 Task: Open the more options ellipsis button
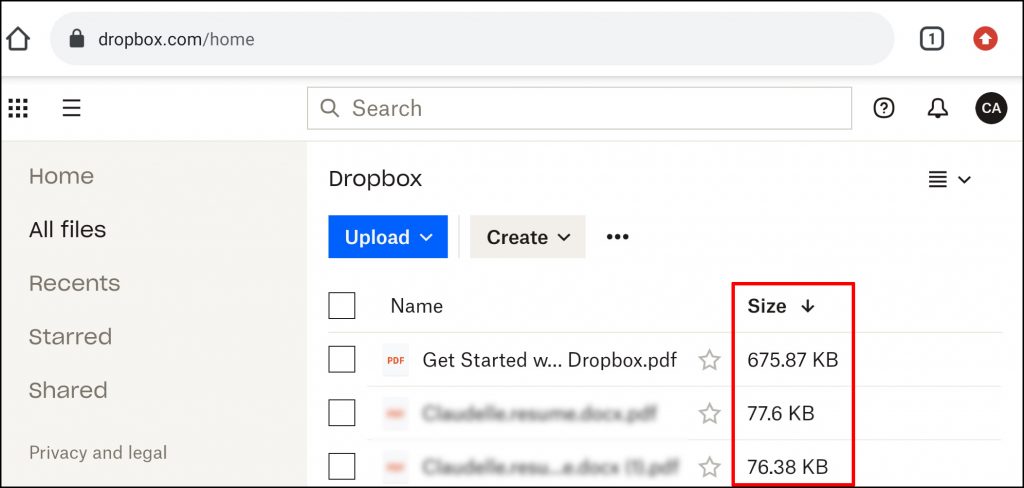pyautogui.click(x=617, y=236)
